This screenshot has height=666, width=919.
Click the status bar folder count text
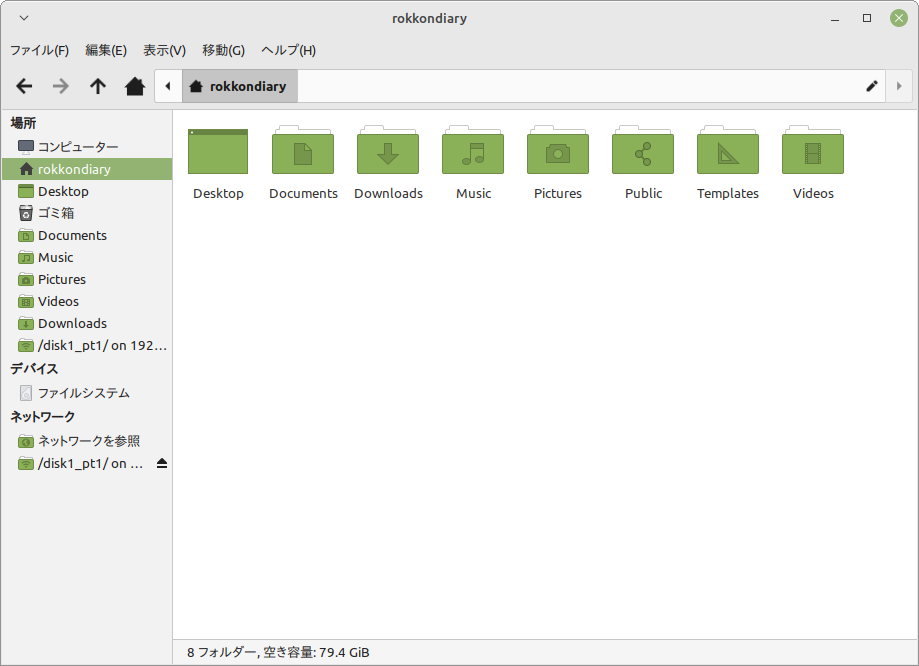point(278,653)
